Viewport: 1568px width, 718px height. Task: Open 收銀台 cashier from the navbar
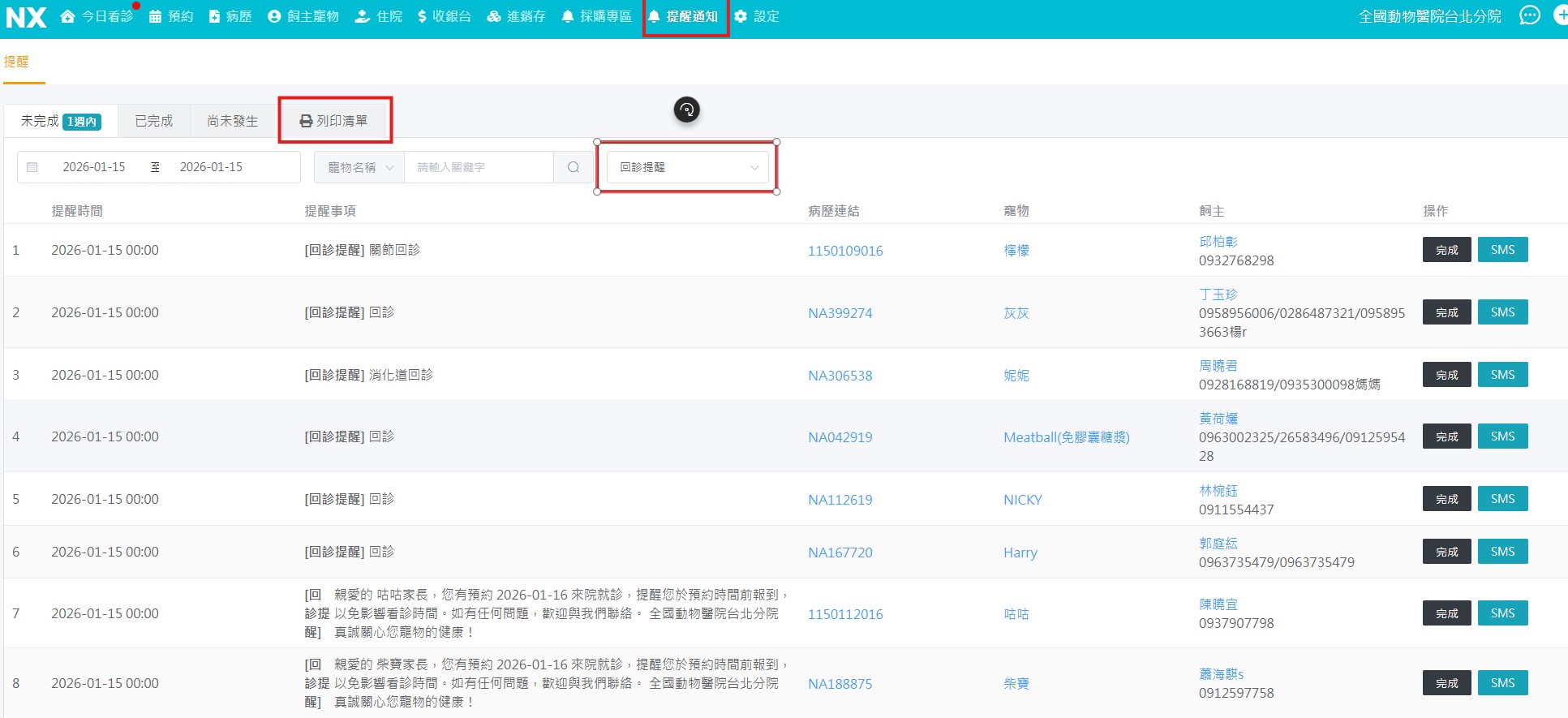coord(444,16)
